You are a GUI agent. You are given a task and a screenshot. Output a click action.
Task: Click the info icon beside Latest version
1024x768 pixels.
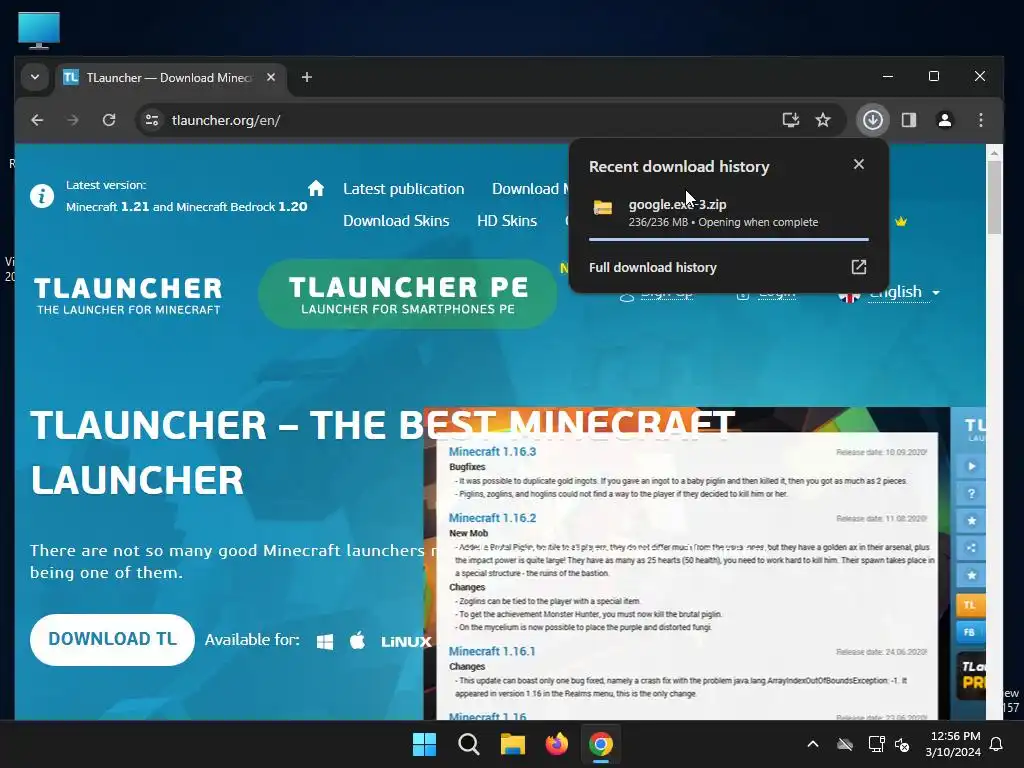coord(42,196)
